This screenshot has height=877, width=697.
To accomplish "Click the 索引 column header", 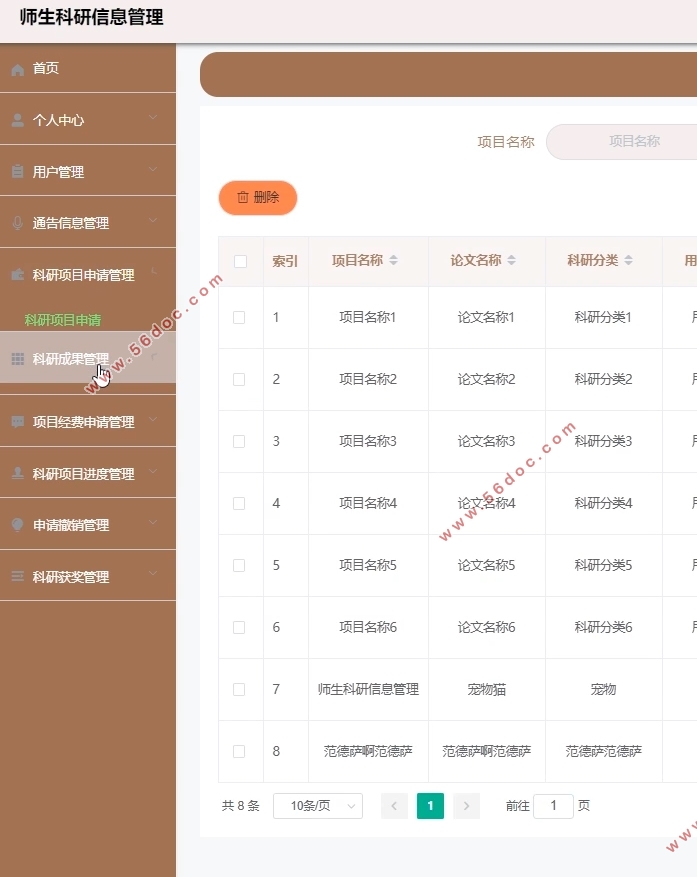I will click(285, 261).
